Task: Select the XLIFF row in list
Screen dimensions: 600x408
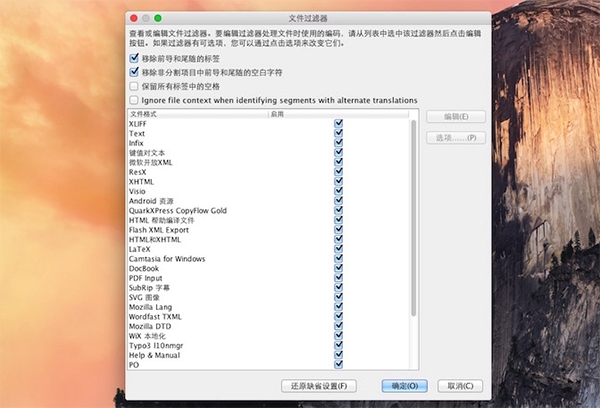Action: coord(269,123)
